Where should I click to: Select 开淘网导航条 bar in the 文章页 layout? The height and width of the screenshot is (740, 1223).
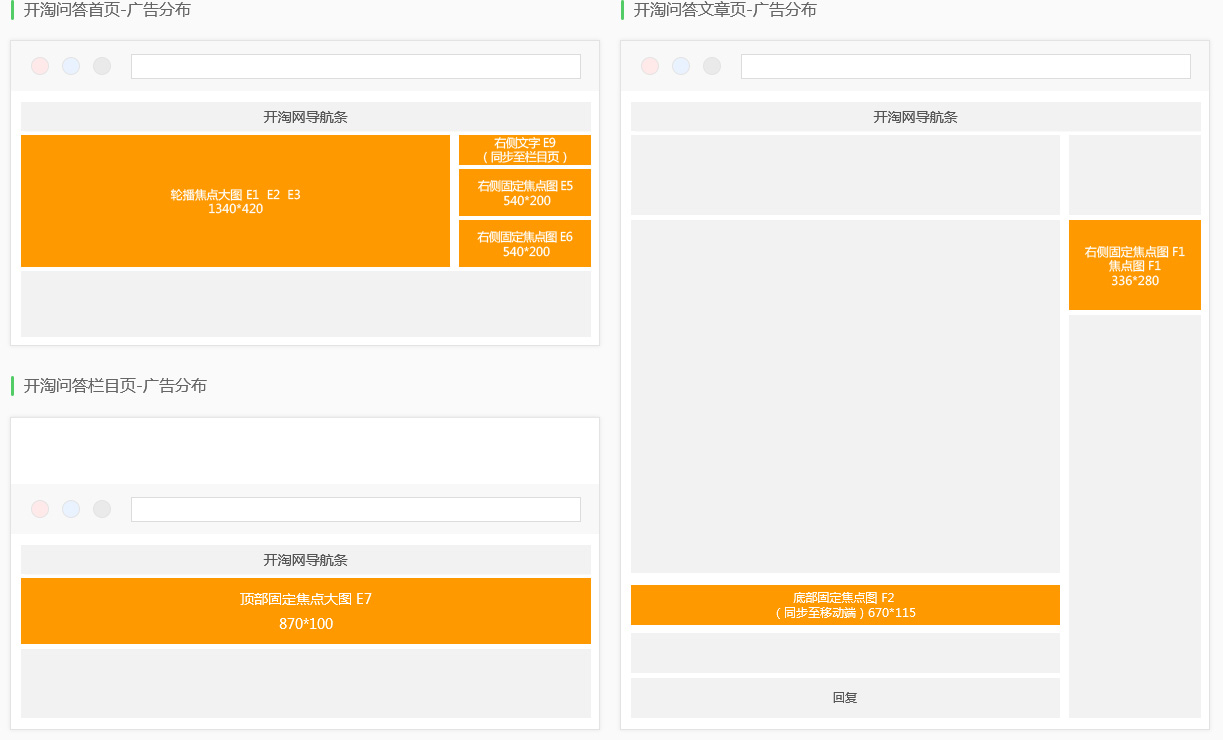[x=915, y=117]
